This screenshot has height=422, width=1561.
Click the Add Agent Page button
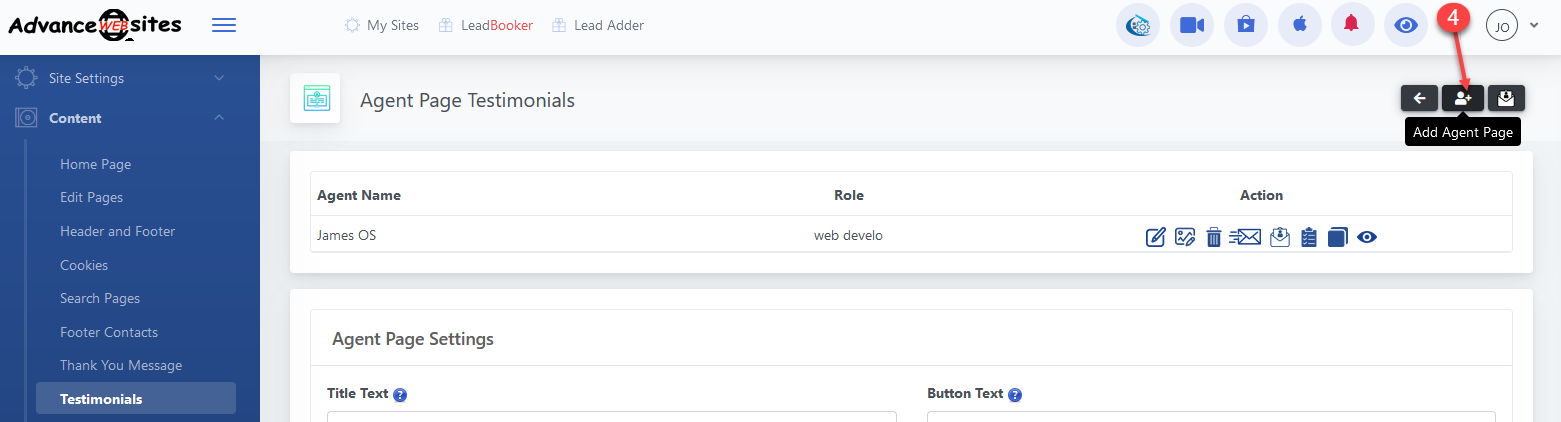coord(1462,98)
